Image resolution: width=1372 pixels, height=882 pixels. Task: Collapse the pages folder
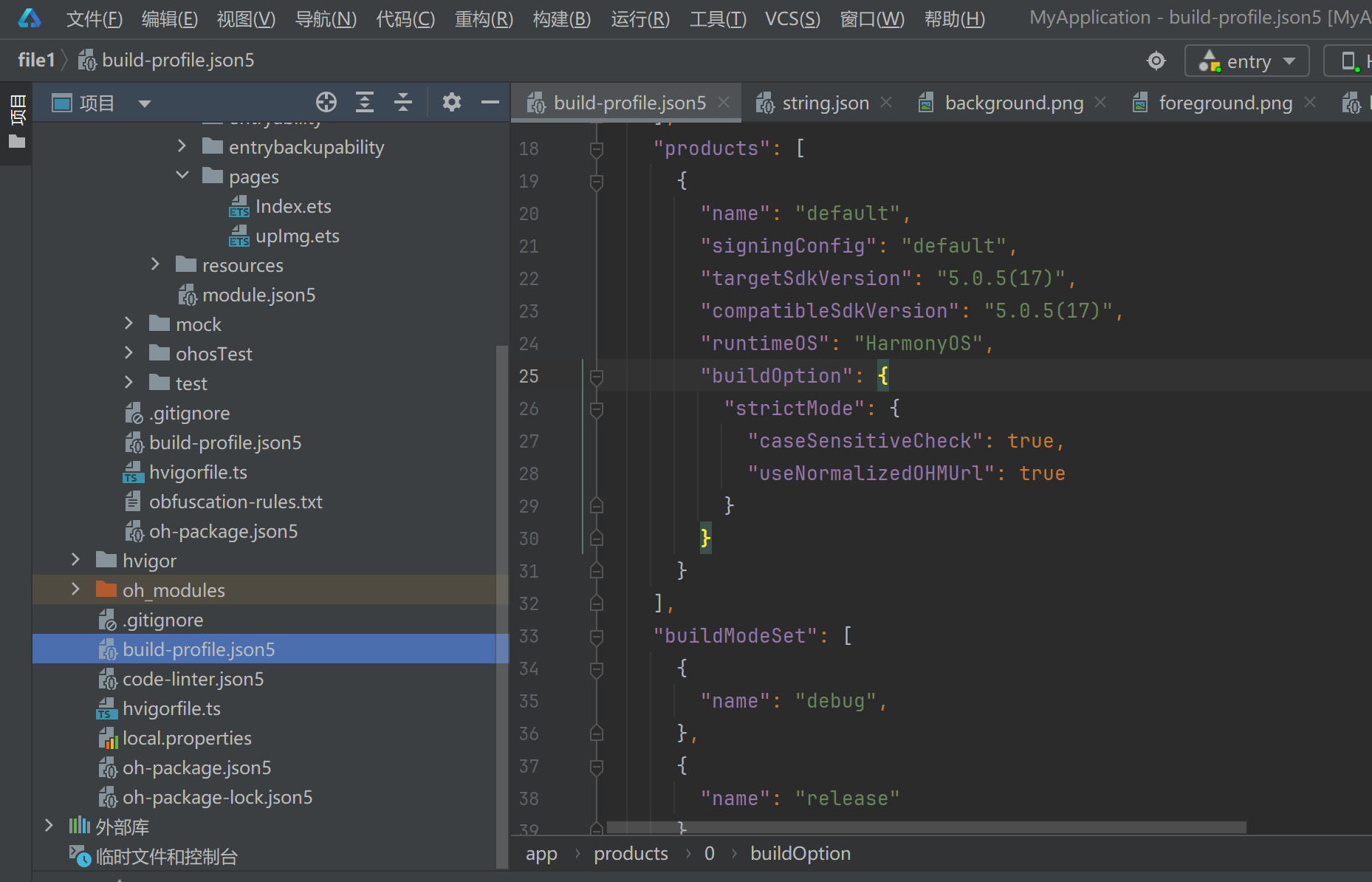182,176
